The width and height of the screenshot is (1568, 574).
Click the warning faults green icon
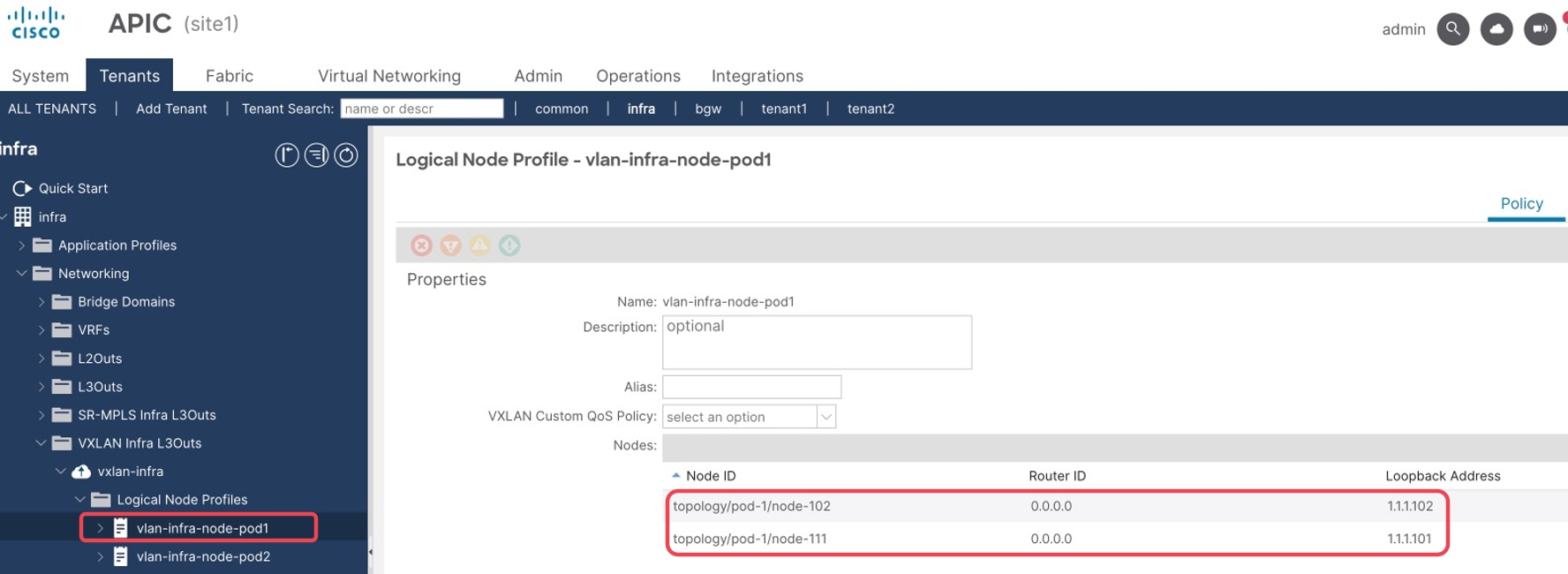509,245
